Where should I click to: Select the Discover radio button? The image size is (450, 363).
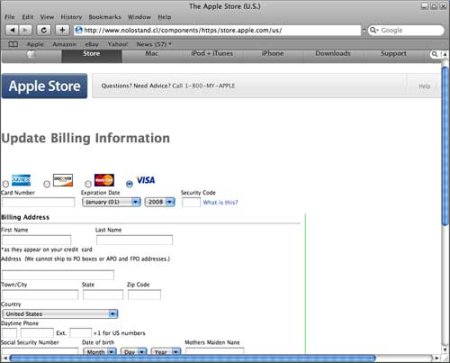(47, 184)
